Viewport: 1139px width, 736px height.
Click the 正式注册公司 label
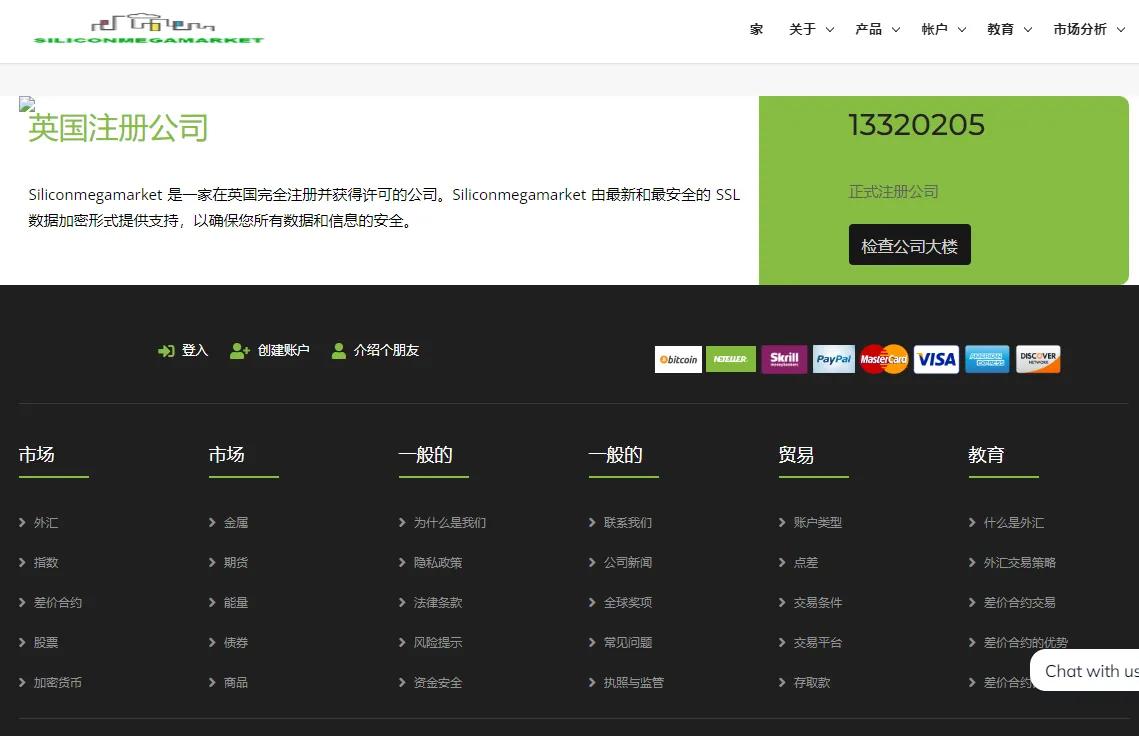(x=893, y=192)
